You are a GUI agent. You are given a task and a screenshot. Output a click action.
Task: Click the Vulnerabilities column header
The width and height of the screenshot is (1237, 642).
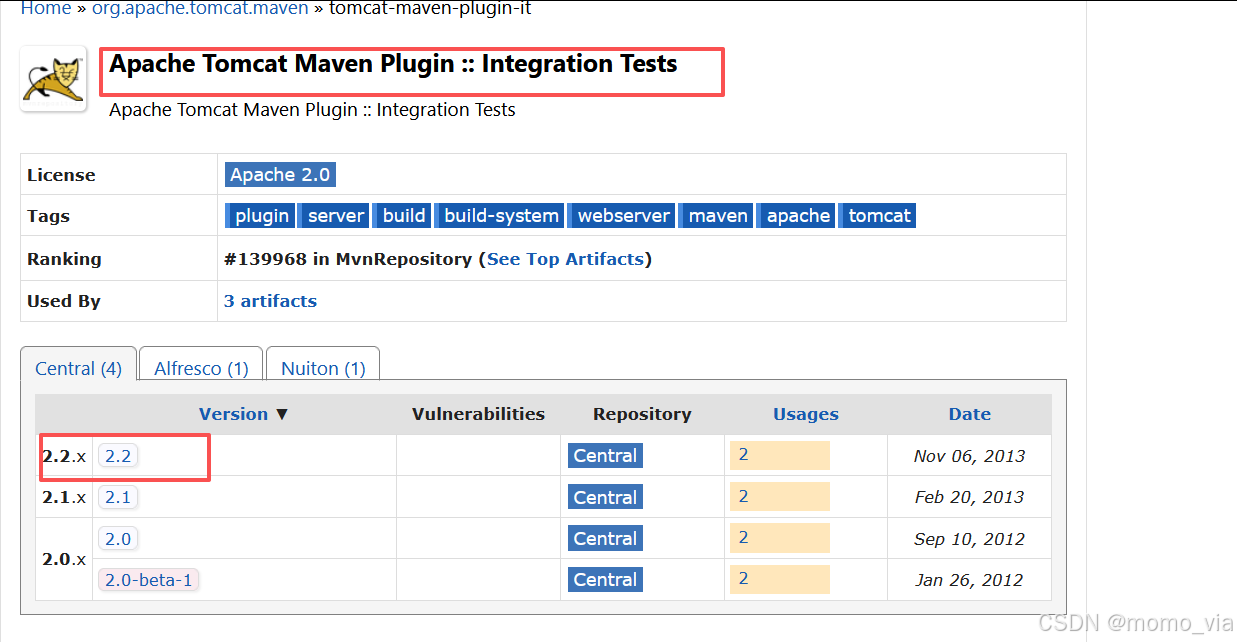point(479,414)
